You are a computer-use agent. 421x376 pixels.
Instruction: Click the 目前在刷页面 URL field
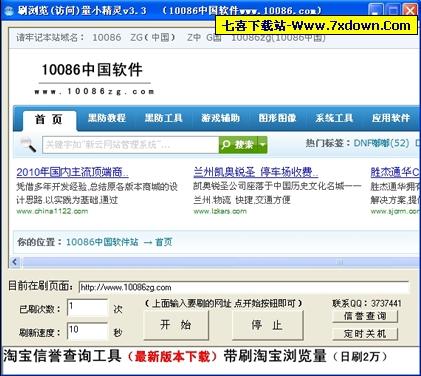click(243, 287)
